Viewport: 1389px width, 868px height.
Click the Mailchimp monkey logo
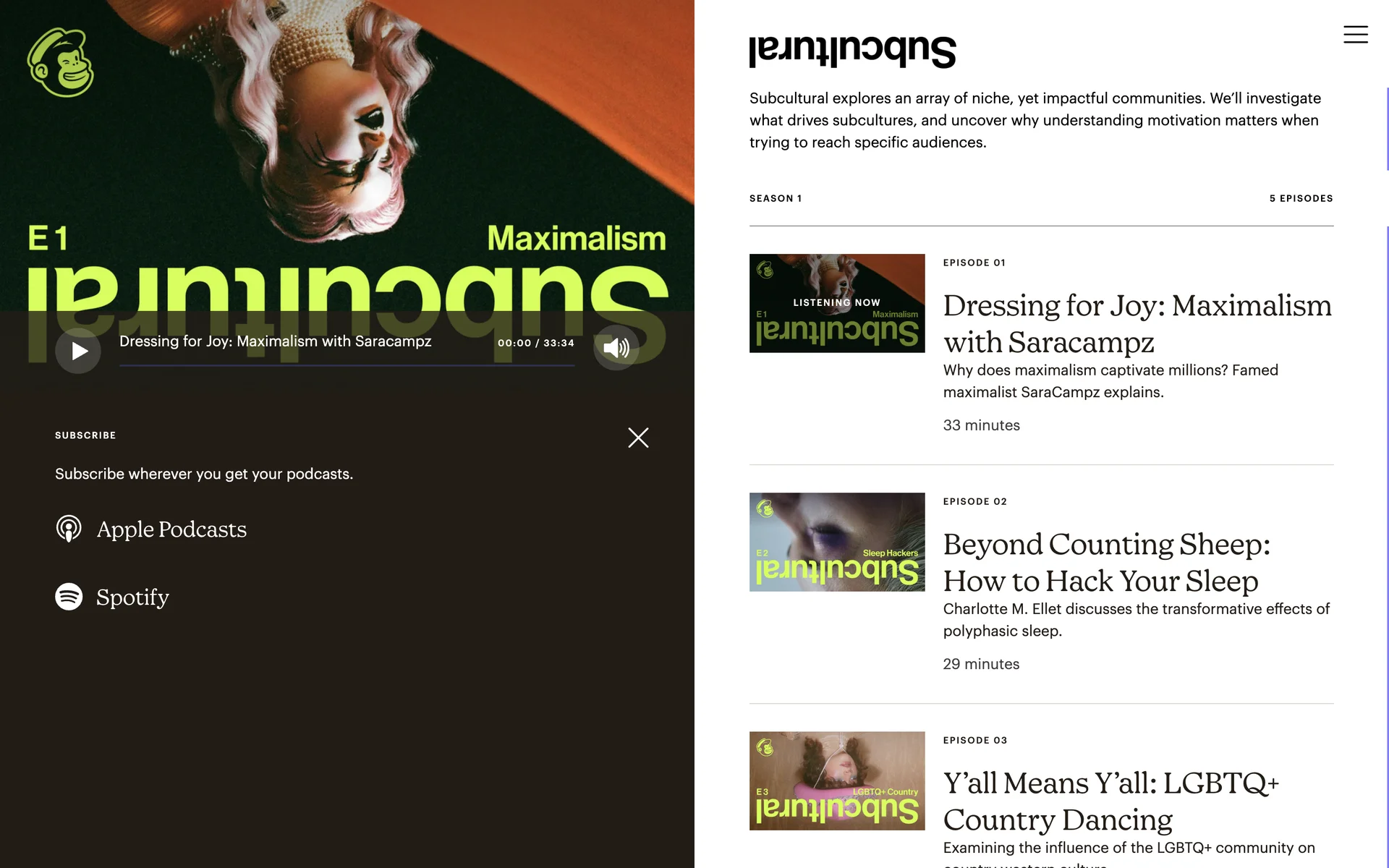click(61, 63)
